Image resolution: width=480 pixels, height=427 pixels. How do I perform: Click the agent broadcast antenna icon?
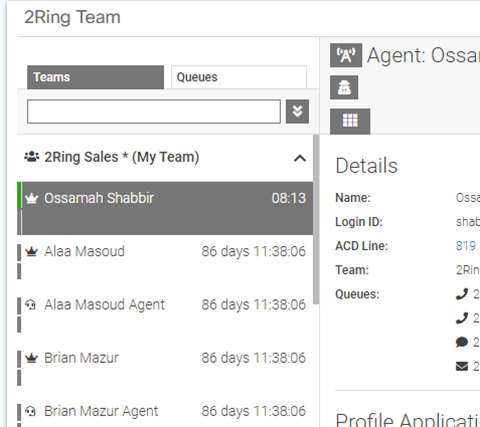point(346,55)
